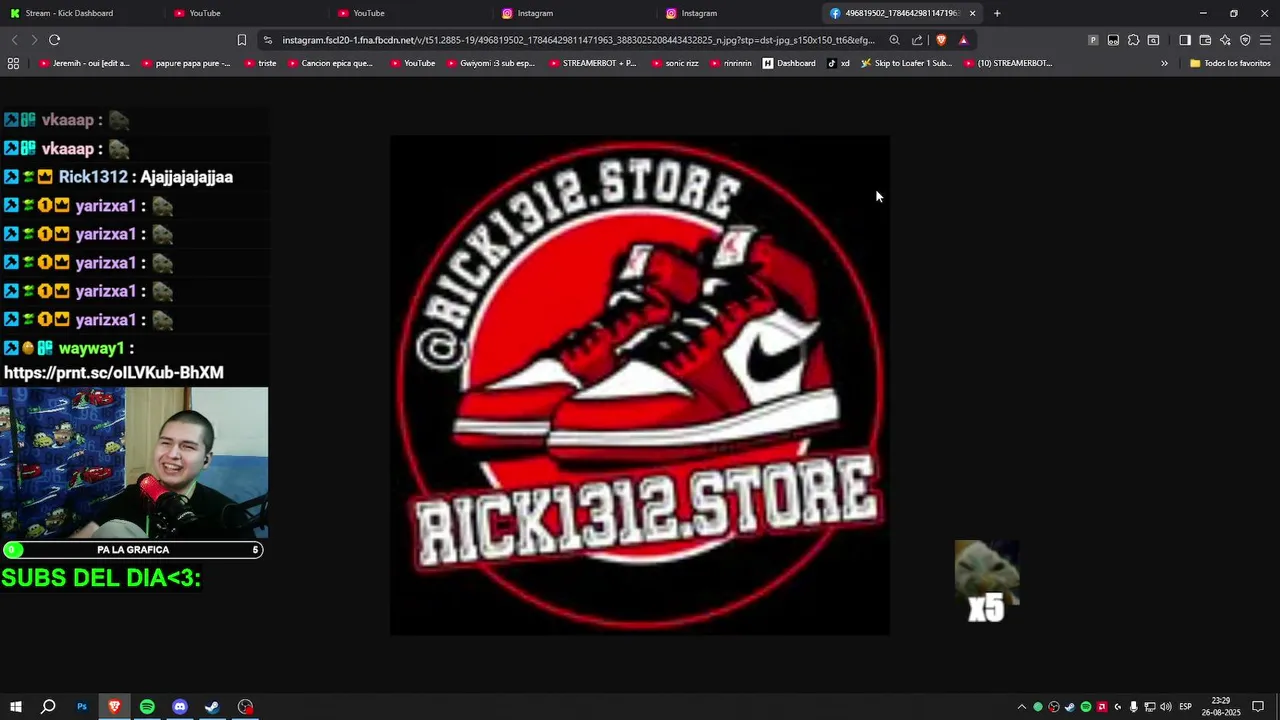This screenshot has height=720, width=1280.
Task: Show hidden system tray icons
Action: 1022,707
